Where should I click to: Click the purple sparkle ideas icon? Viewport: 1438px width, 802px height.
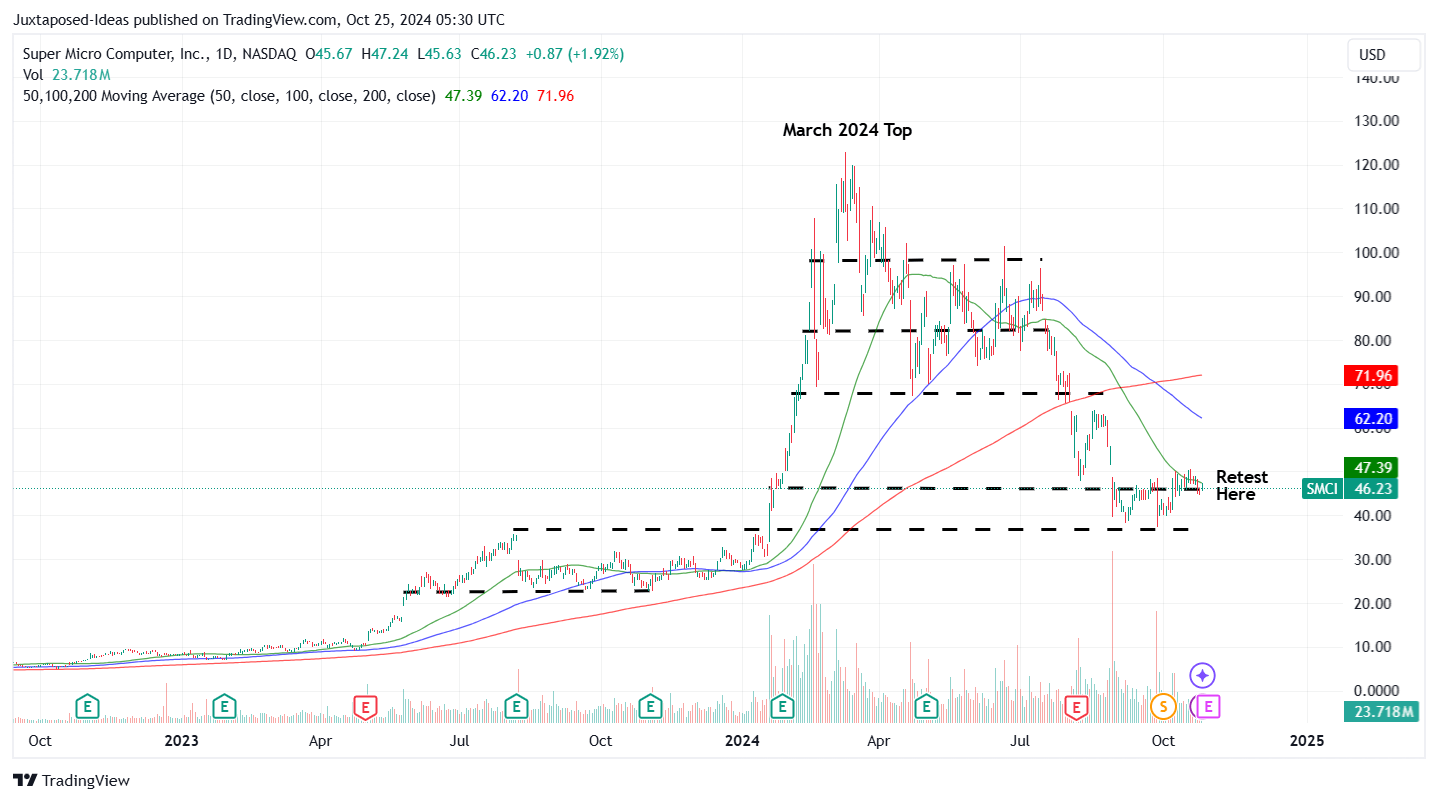tap(1202, 675)
